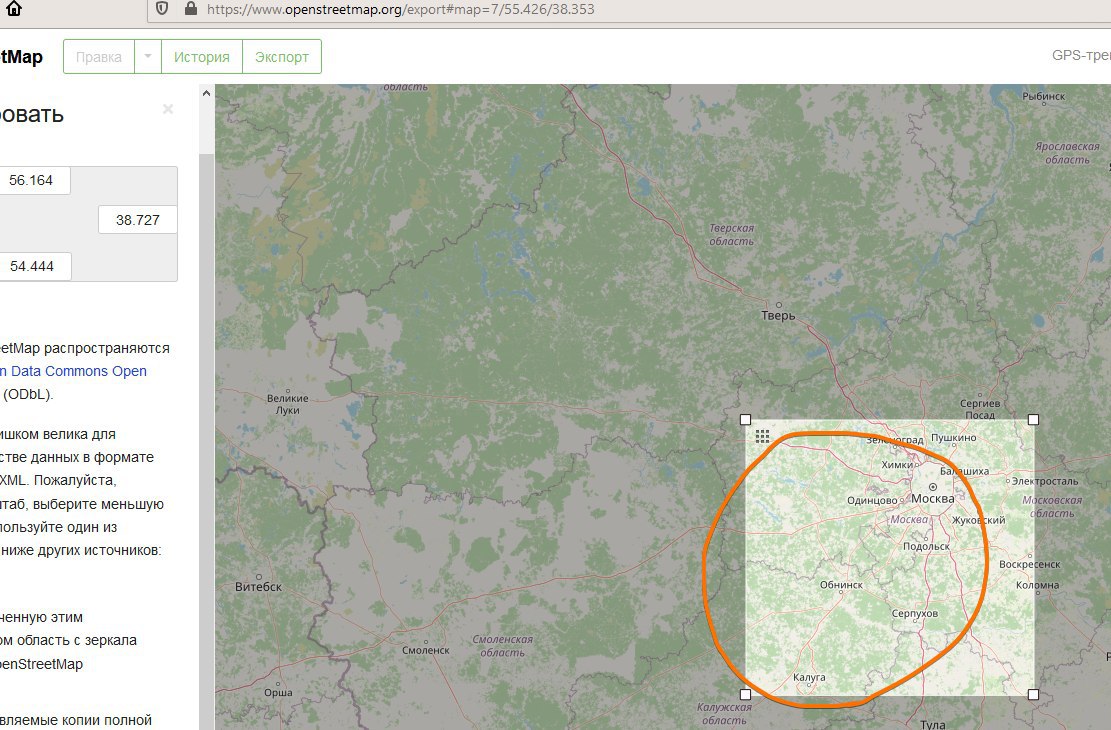Screen dimensions: 1111x730
Task: Click the Калужская область region label
Action: pos(724,714)
